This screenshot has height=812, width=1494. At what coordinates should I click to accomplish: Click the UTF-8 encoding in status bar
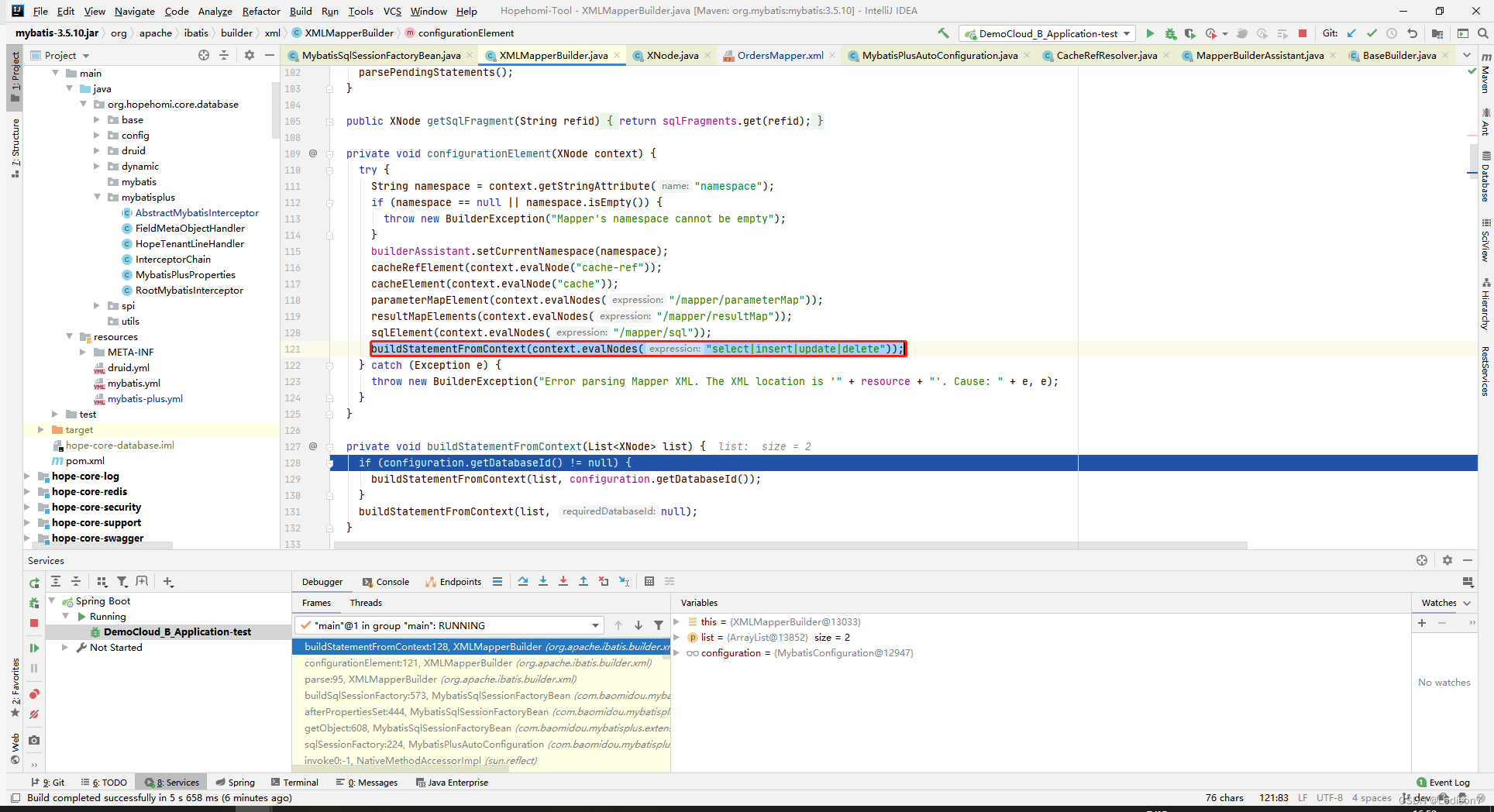tap(1330, 798)
